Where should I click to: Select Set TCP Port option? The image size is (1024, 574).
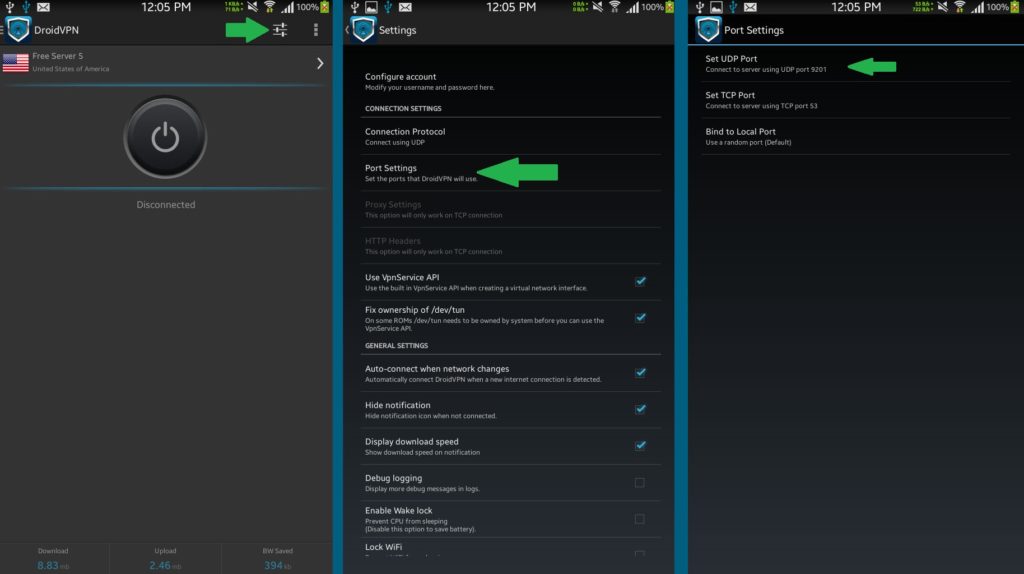856,100
